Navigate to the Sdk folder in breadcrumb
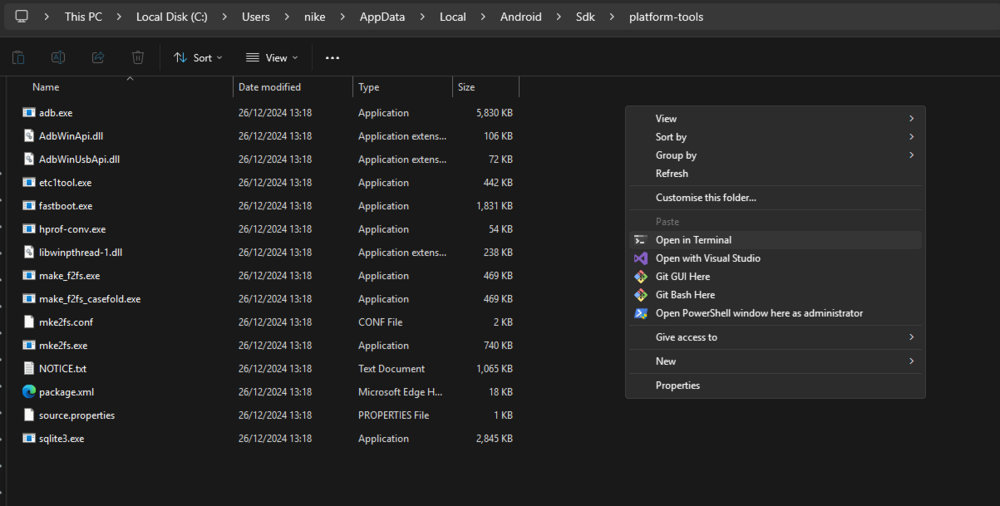 pyautogui.click(x=584, y=17)
